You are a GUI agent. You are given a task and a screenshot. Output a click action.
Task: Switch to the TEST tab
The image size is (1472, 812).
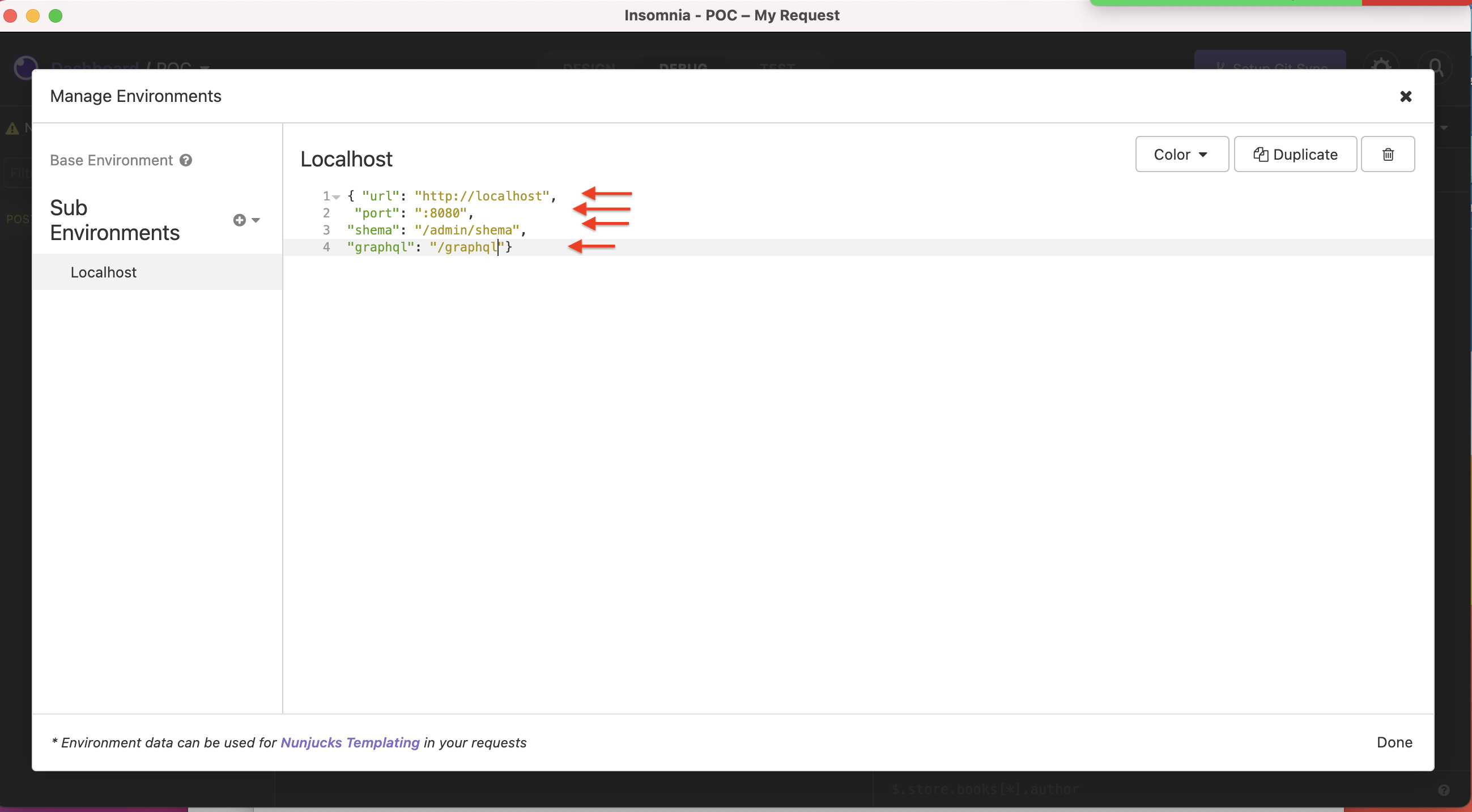[776, 69]
